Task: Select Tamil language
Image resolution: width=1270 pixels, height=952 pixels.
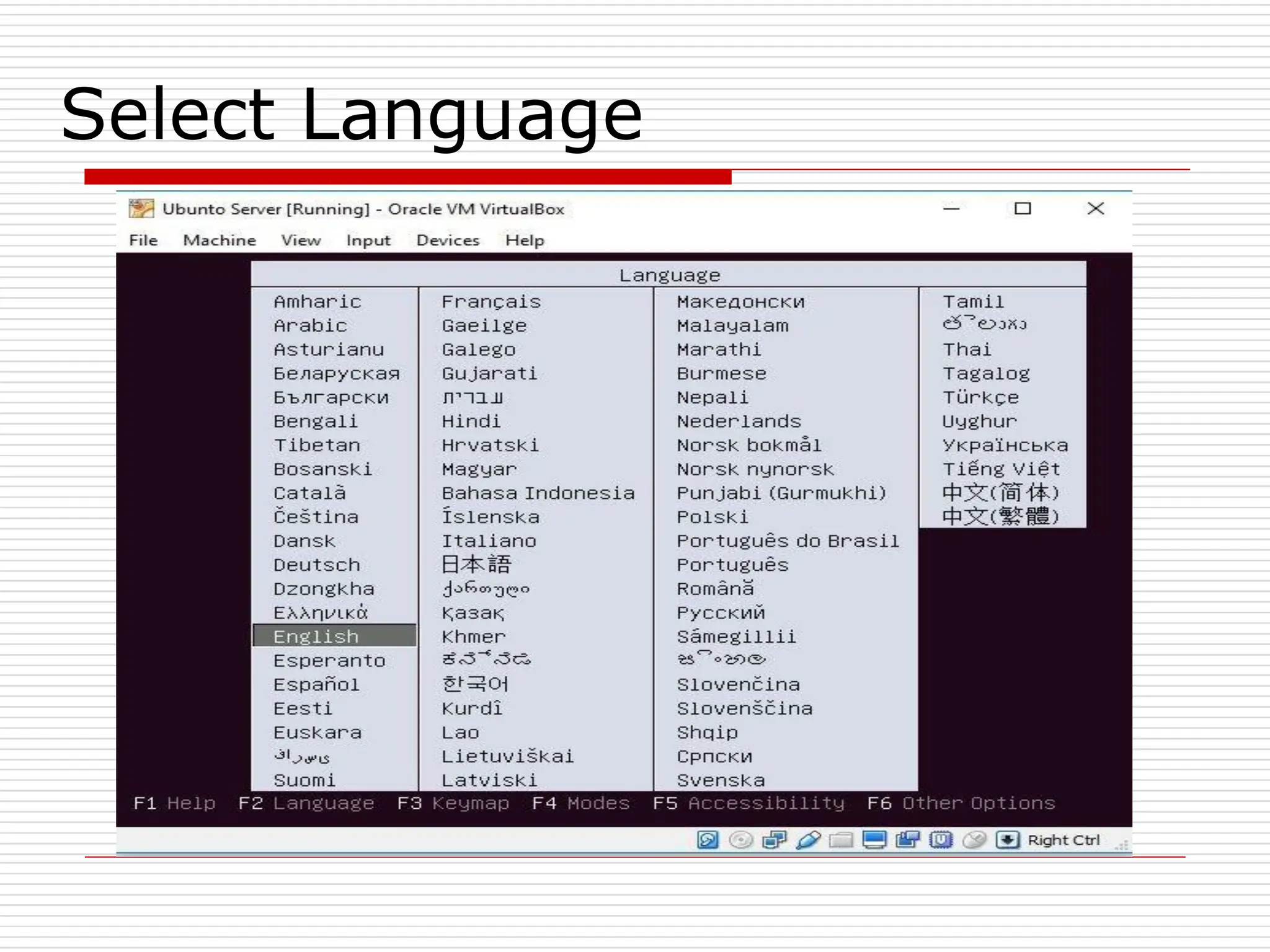Action: point(973,302)
